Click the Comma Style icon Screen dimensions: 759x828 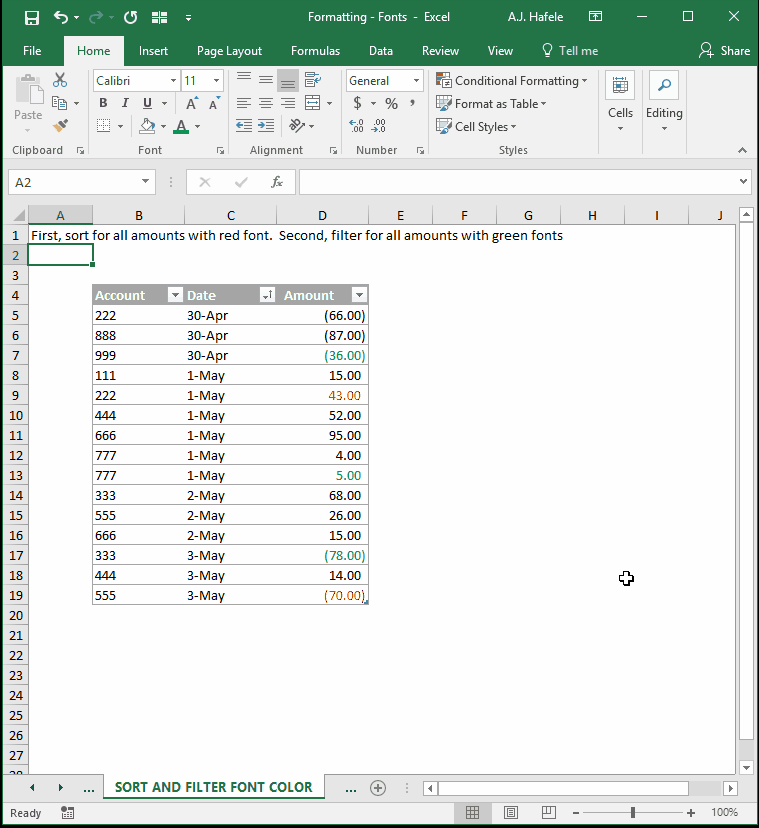pyautogui.click(x=413, y=103)
